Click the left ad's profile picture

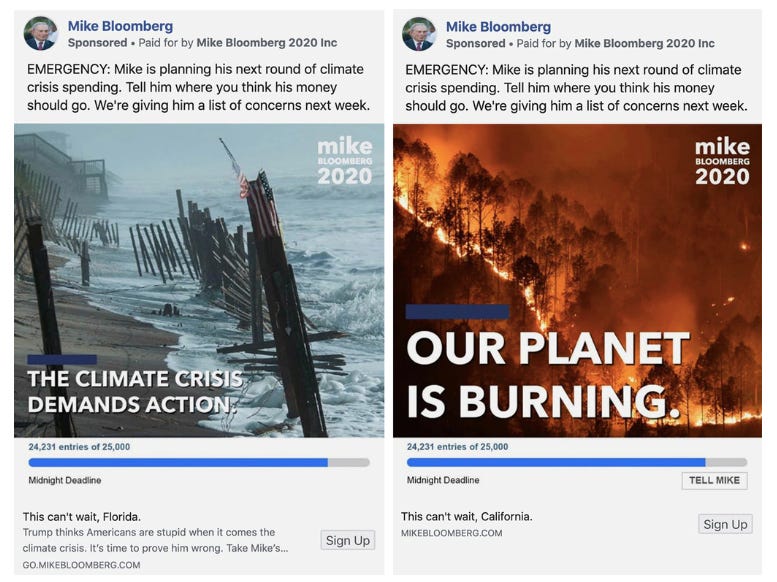point(40,34)
